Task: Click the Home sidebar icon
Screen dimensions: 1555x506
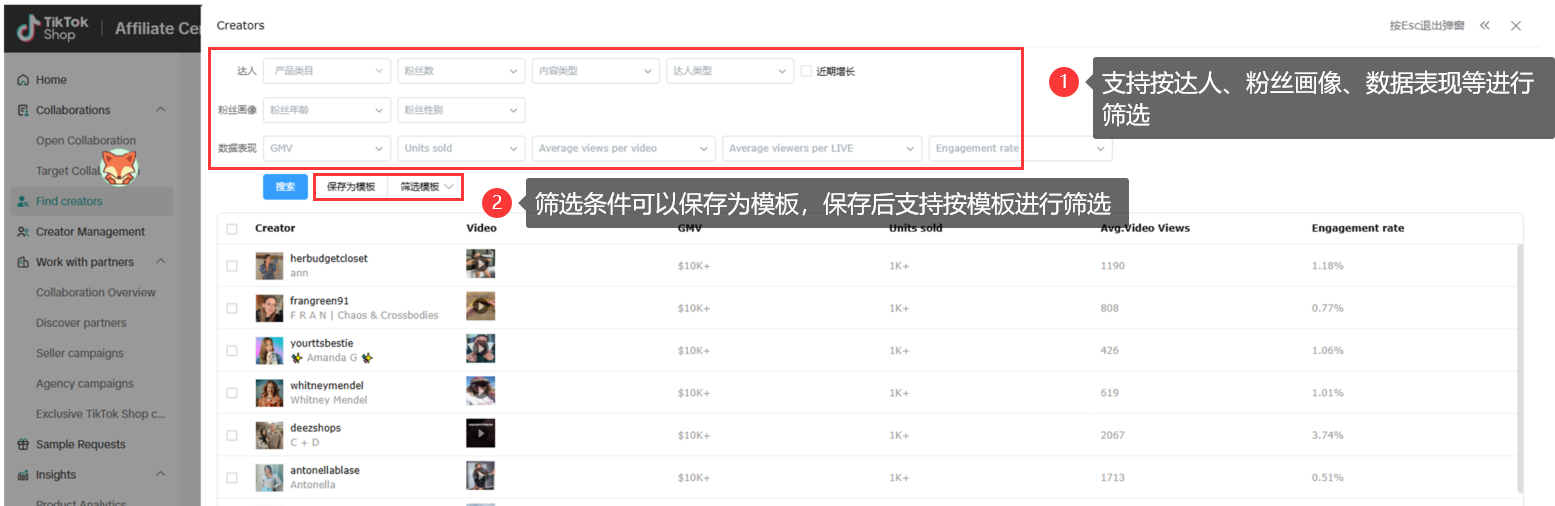Action: tap(23, 80)
